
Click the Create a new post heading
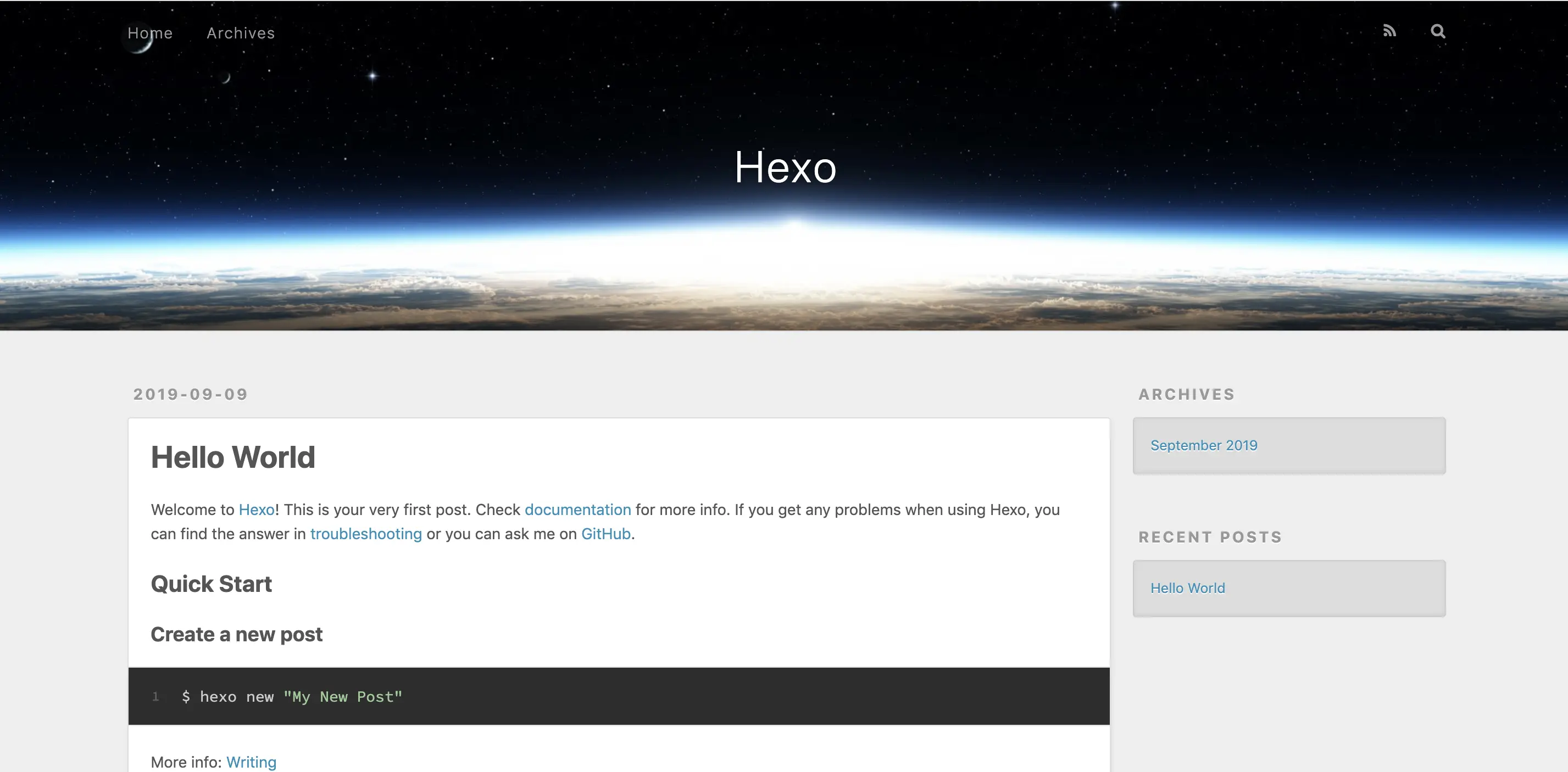[x=236, y=634]
